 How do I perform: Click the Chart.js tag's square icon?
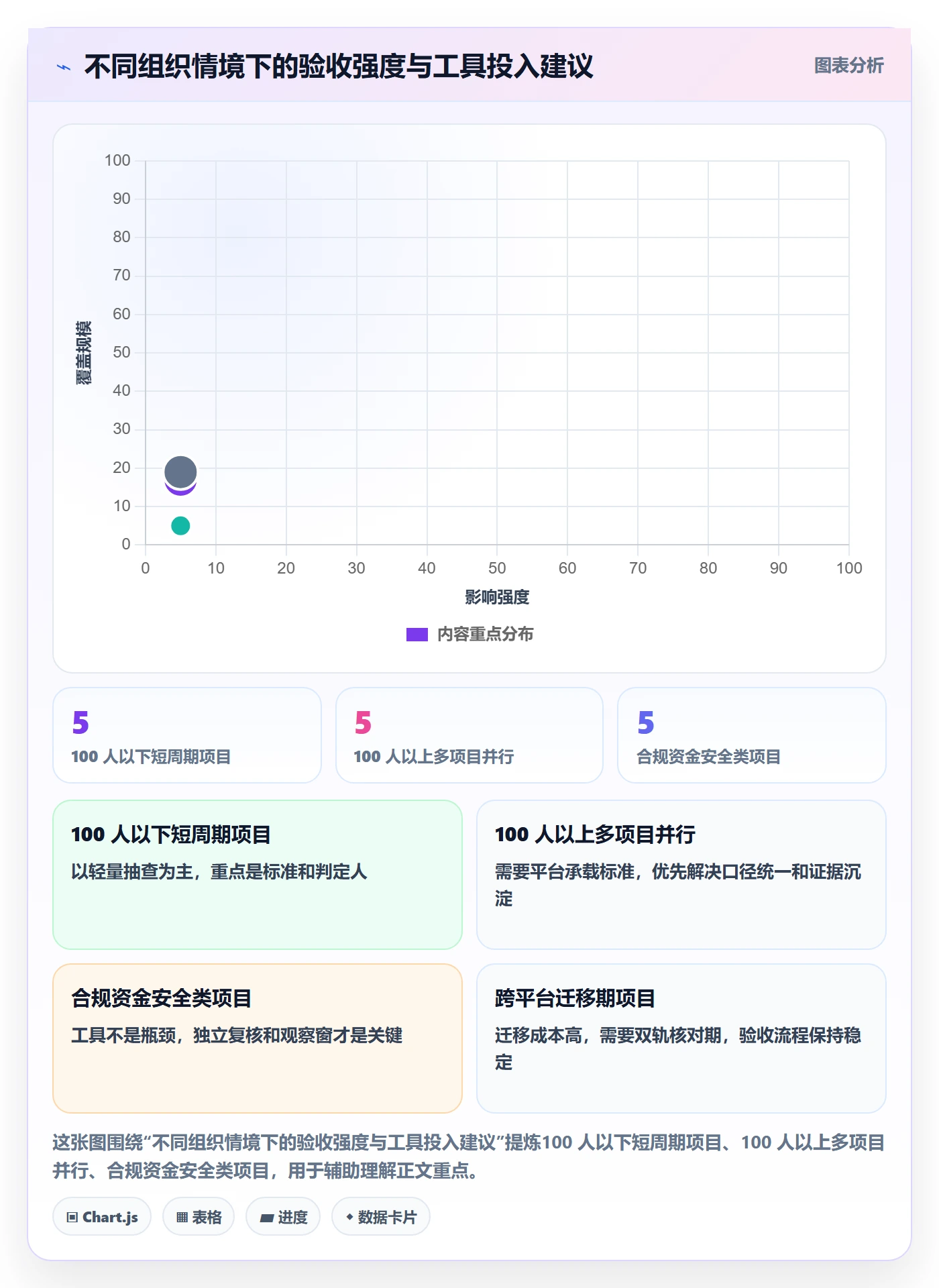[x=72, y=1217]
